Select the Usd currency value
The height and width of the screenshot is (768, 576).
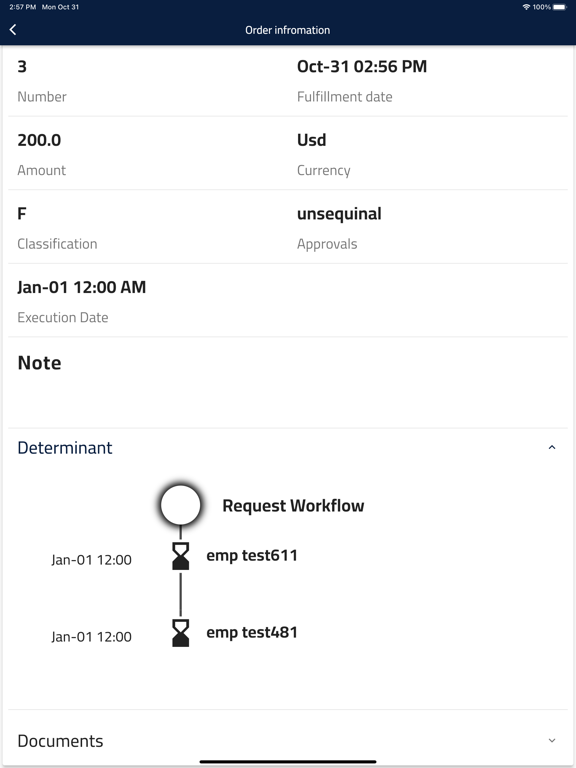(x=312, y=140)
